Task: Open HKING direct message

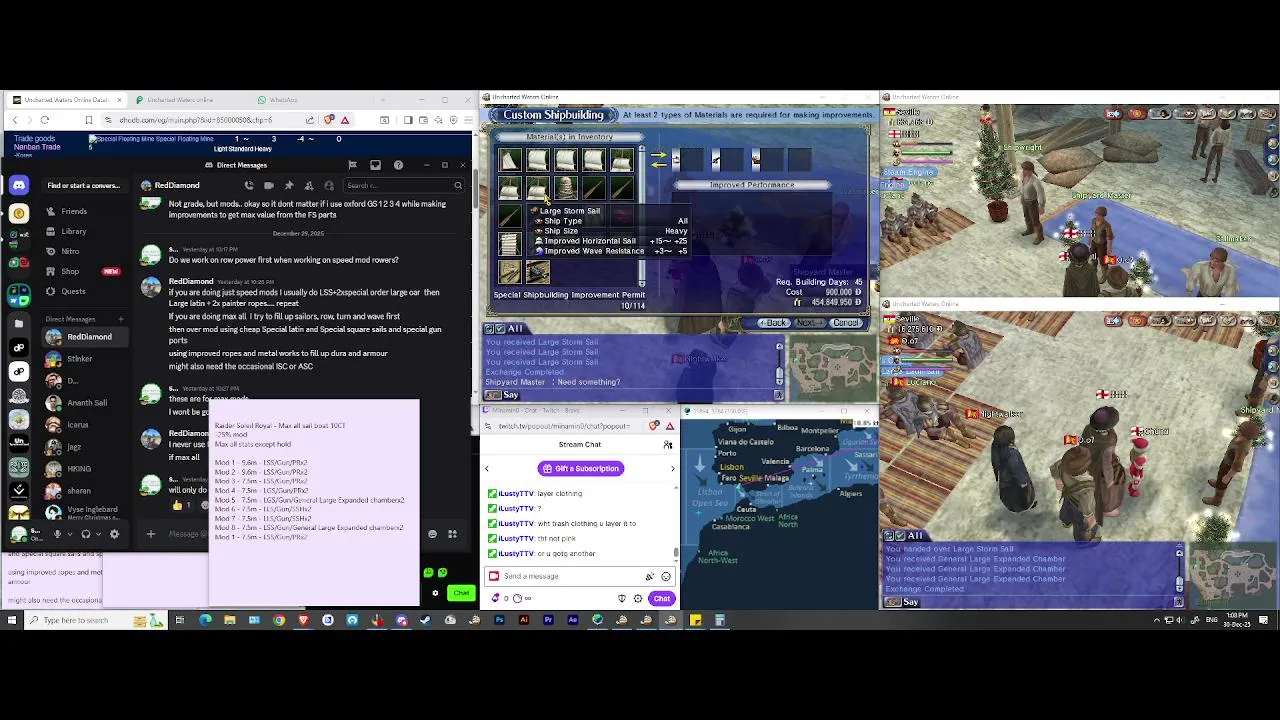Action: 79,468
